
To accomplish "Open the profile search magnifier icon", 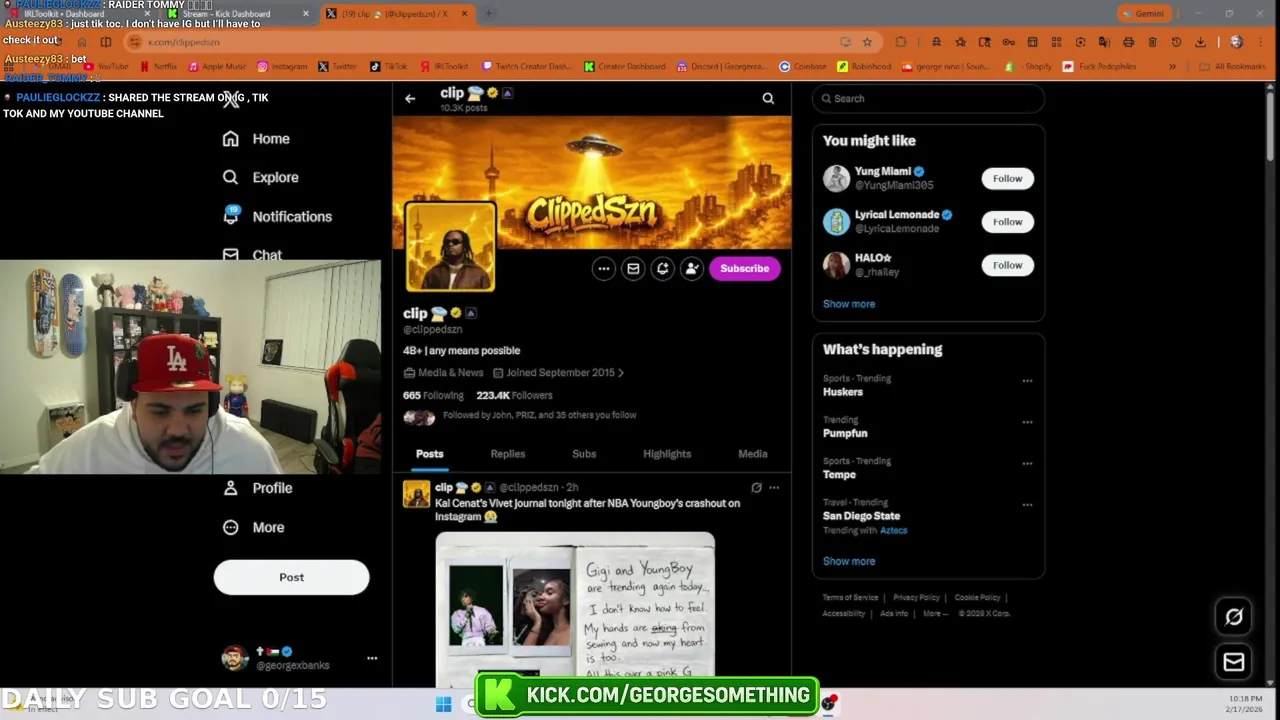I will tap(768, 98).
